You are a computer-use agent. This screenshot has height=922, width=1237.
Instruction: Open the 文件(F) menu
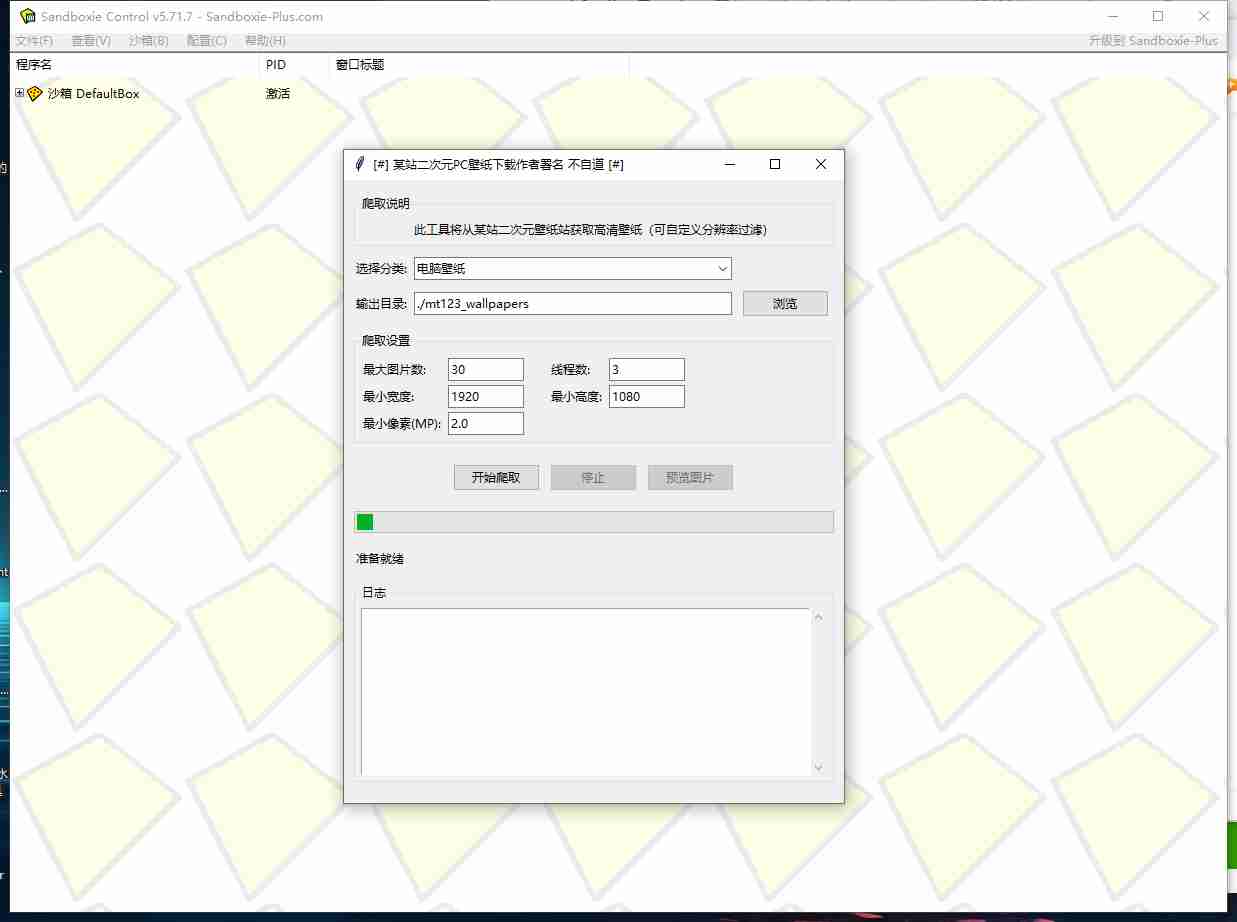click(33, 41)
